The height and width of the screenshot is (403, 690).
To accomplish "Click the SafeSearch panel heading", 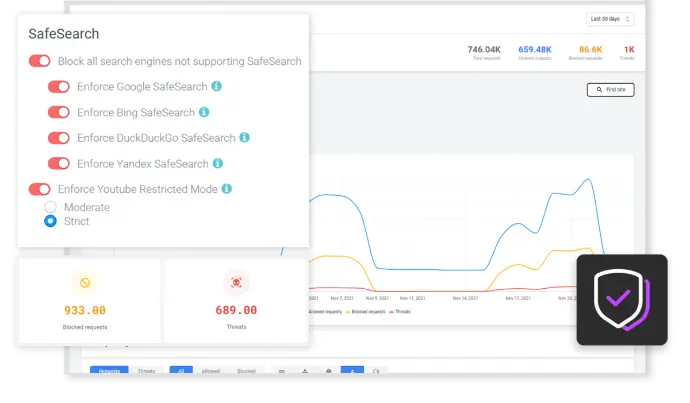I will coord(64,34).
